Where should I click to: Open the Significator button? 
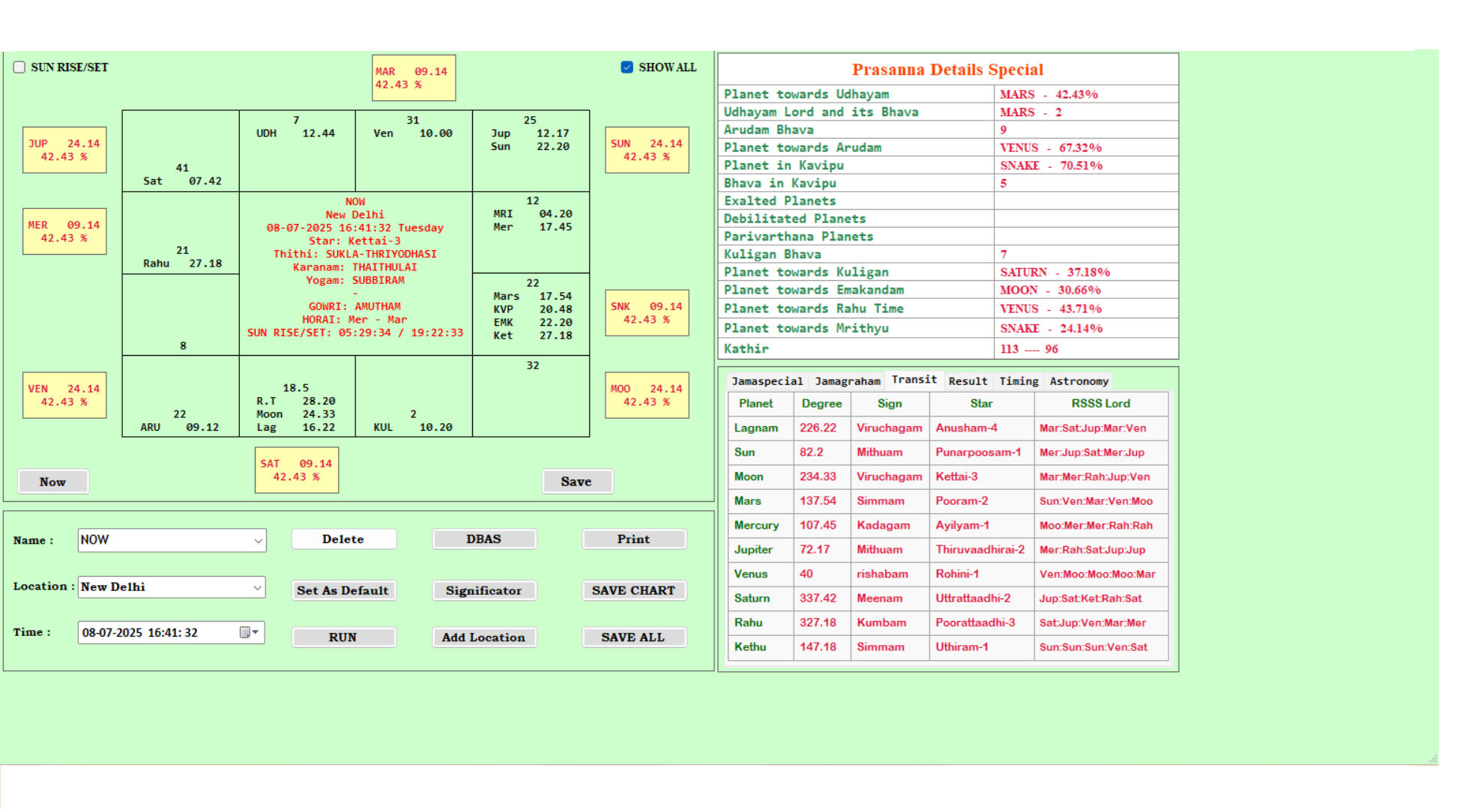(484, 590)
